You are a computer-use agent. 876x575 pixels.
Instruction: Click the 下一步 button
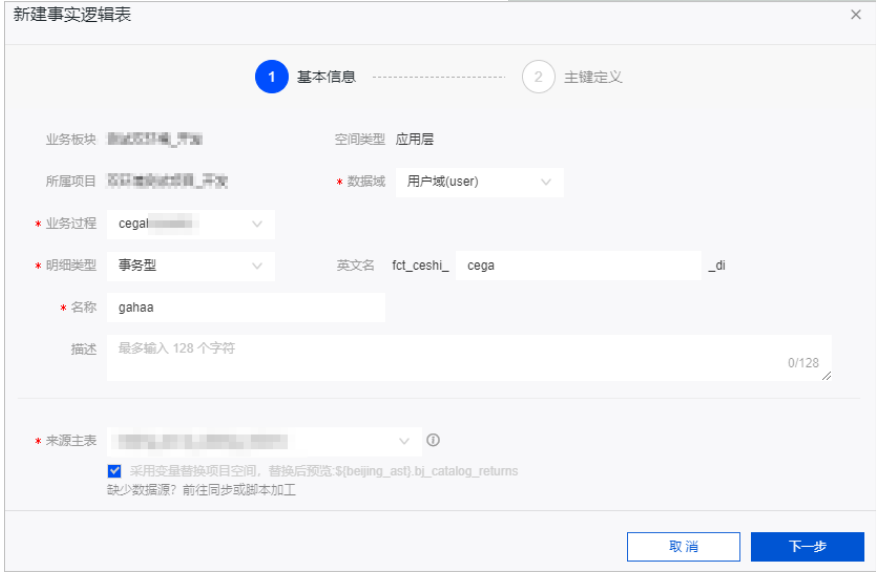click(807, 546)
